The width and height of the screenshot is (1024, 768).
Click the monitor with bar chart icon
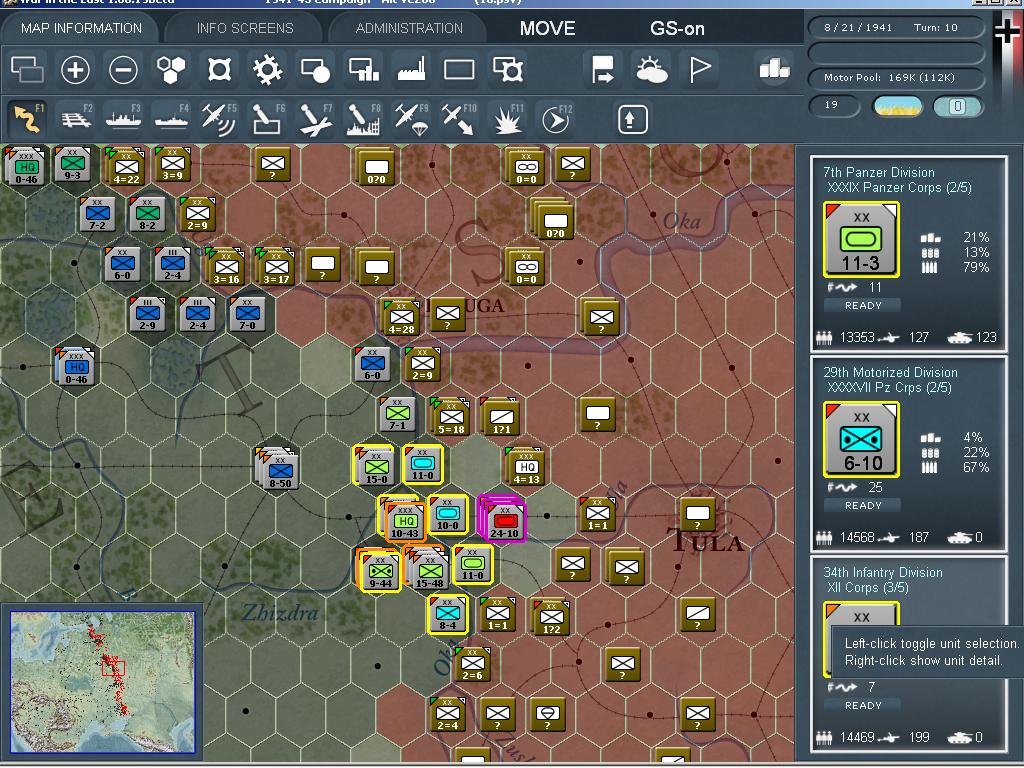pos(364,69)
